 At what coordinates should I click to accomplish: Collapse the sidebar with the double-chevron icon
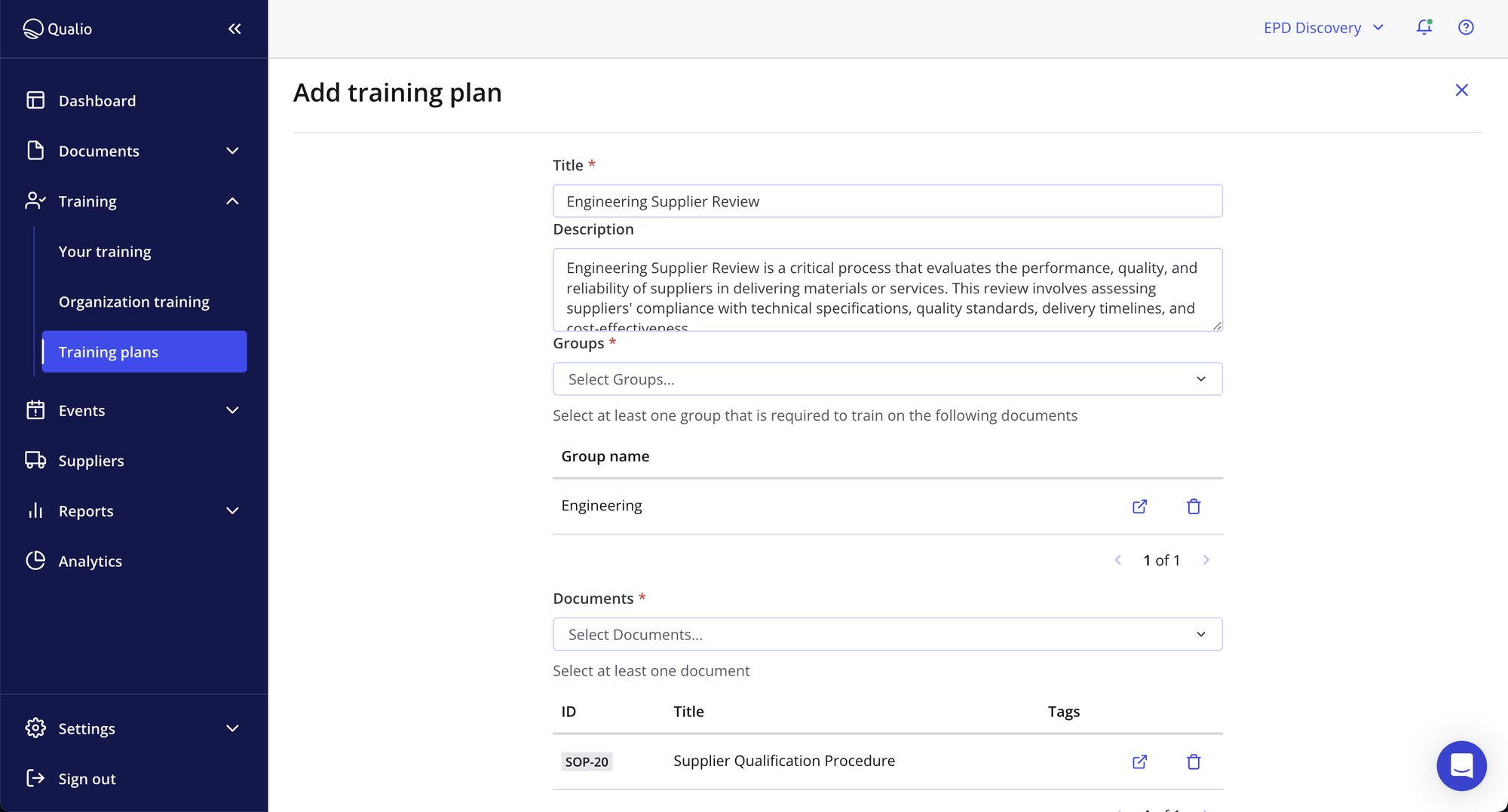[x=234, y=29]
